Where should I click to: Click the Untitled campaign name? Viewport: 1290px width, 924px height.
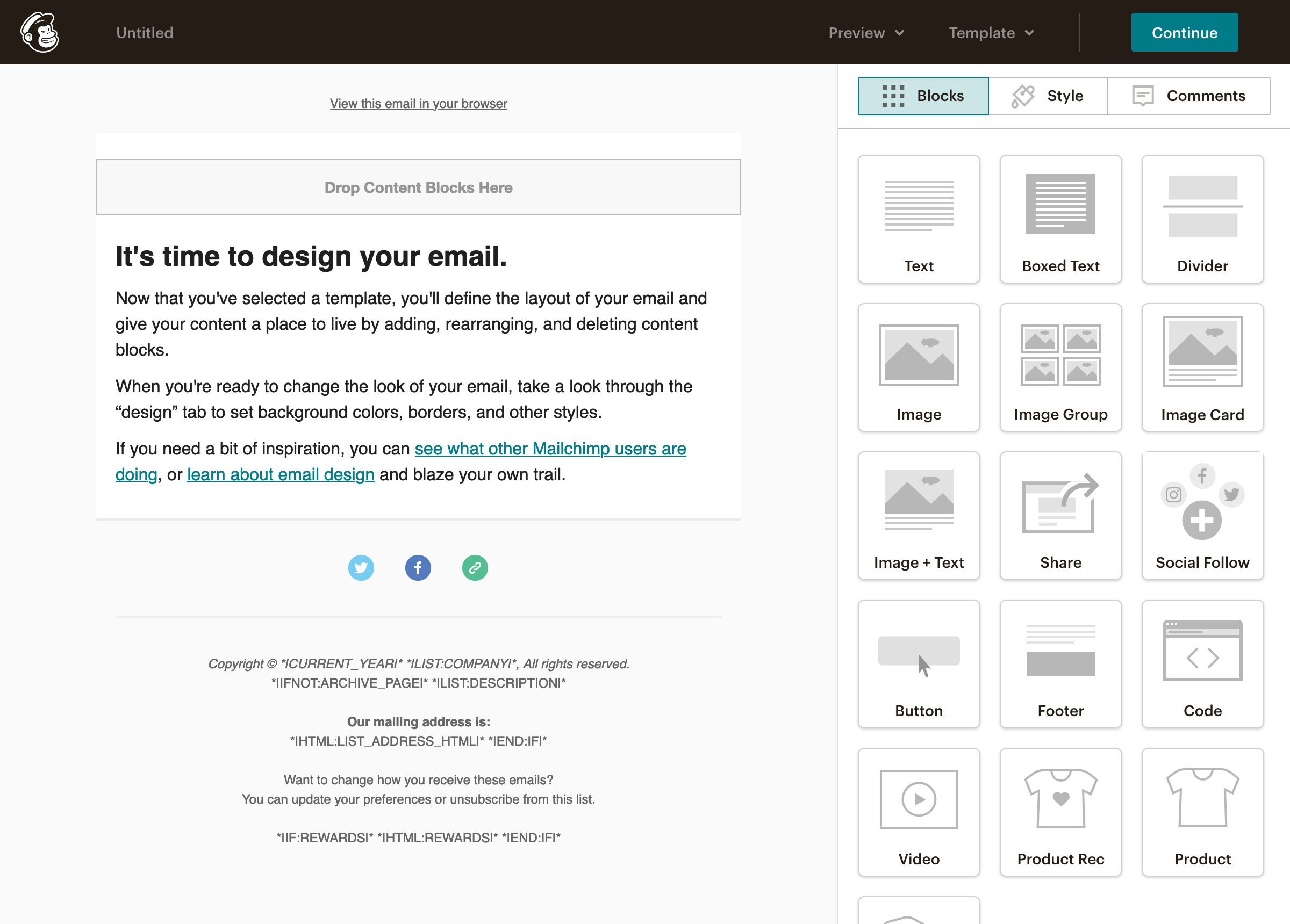pos(144,32)
